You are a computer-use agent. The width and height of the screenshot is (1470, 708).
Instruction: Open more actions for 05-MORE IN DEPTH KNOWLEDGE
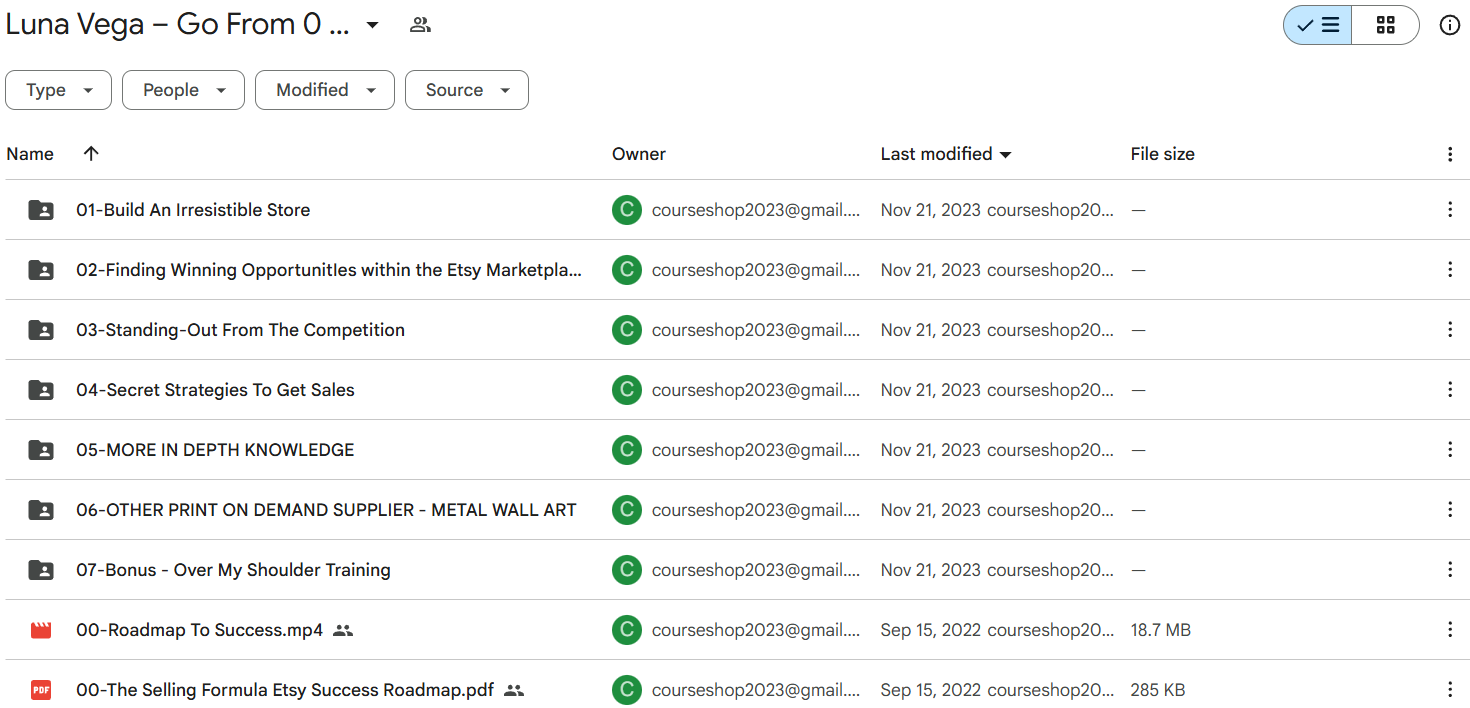pyautogui.click(x=1449, y=450)
